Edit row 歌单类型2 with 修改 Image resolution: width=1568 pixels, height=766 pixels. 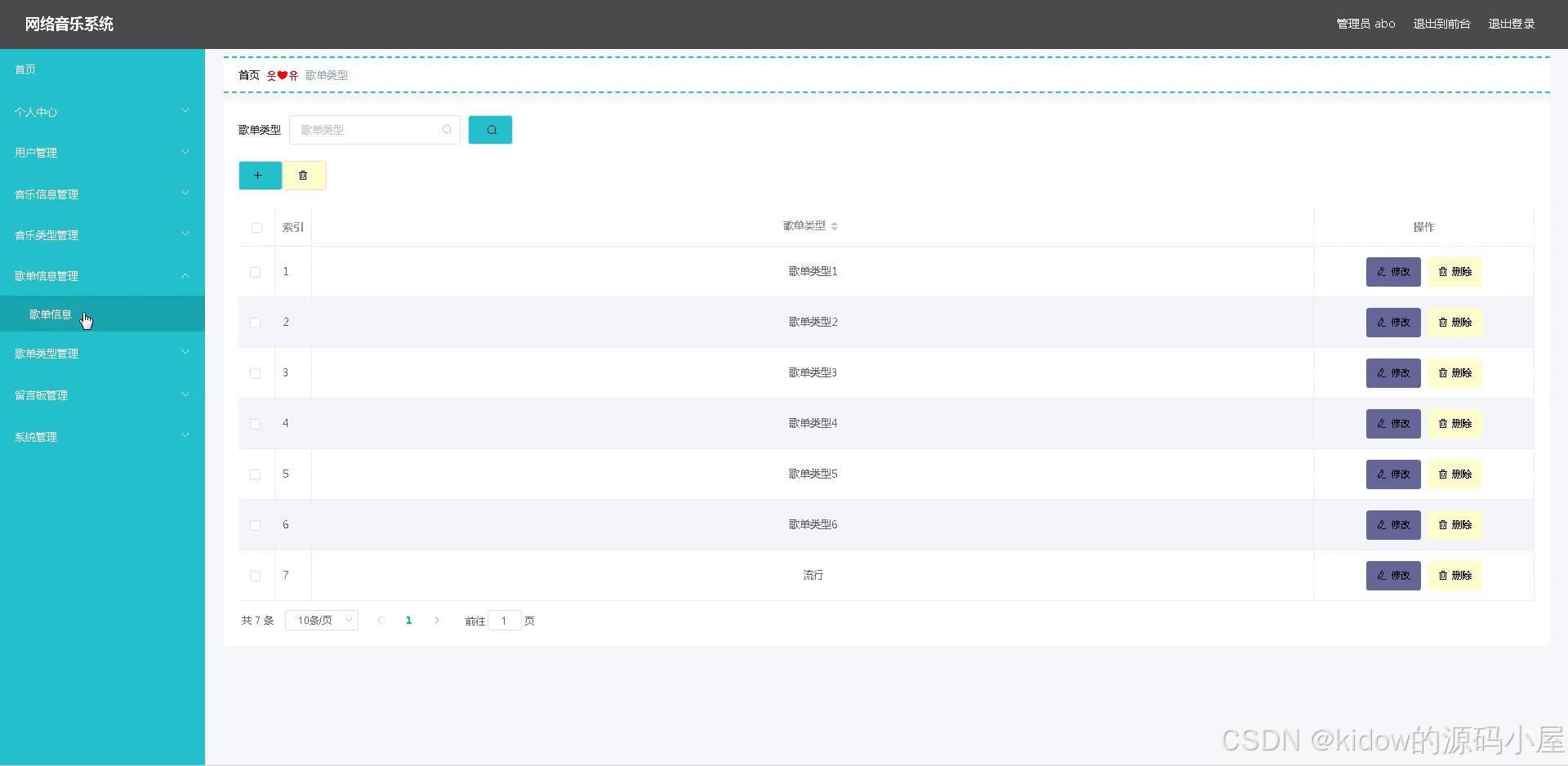point(1393,323)
